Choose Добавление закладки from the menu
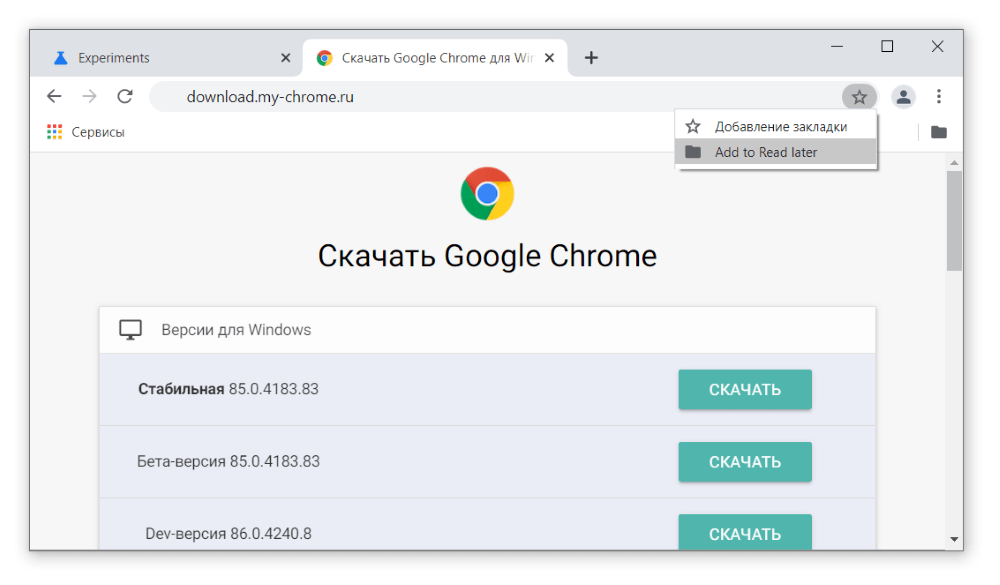The image size is (1000, 585). 776,126
